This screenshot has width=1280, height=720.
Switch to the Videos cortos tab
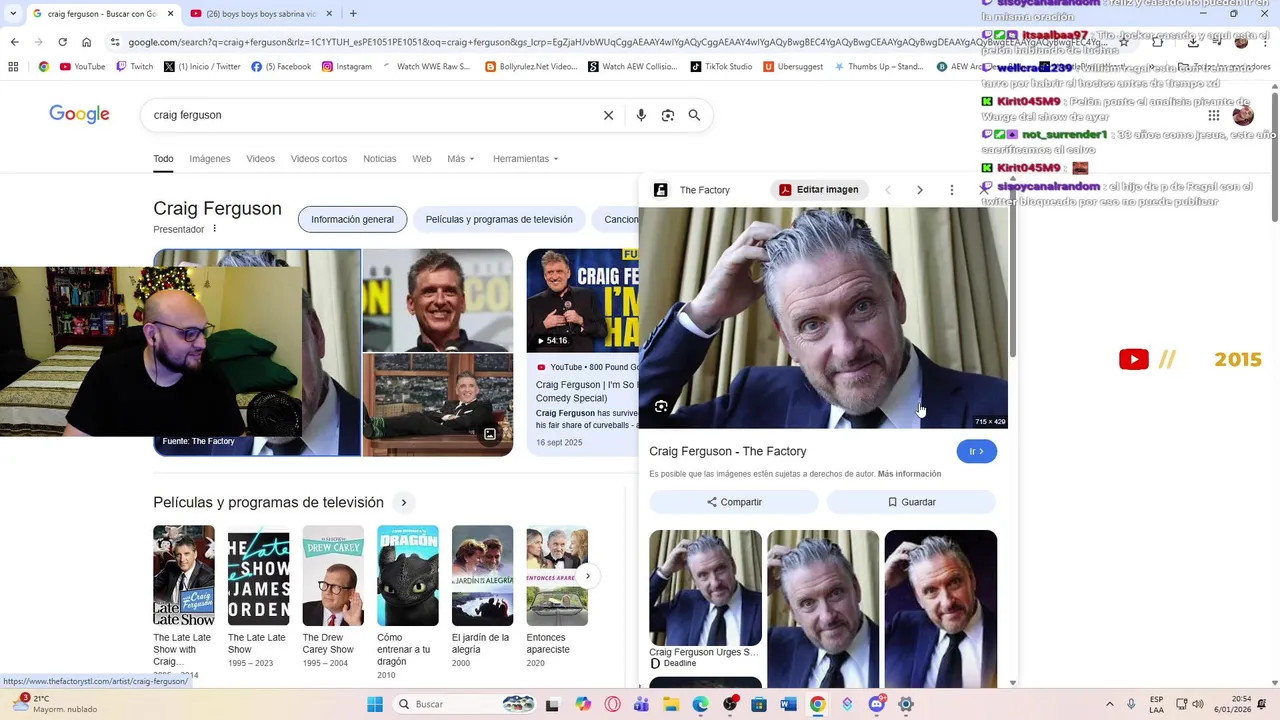319,159
